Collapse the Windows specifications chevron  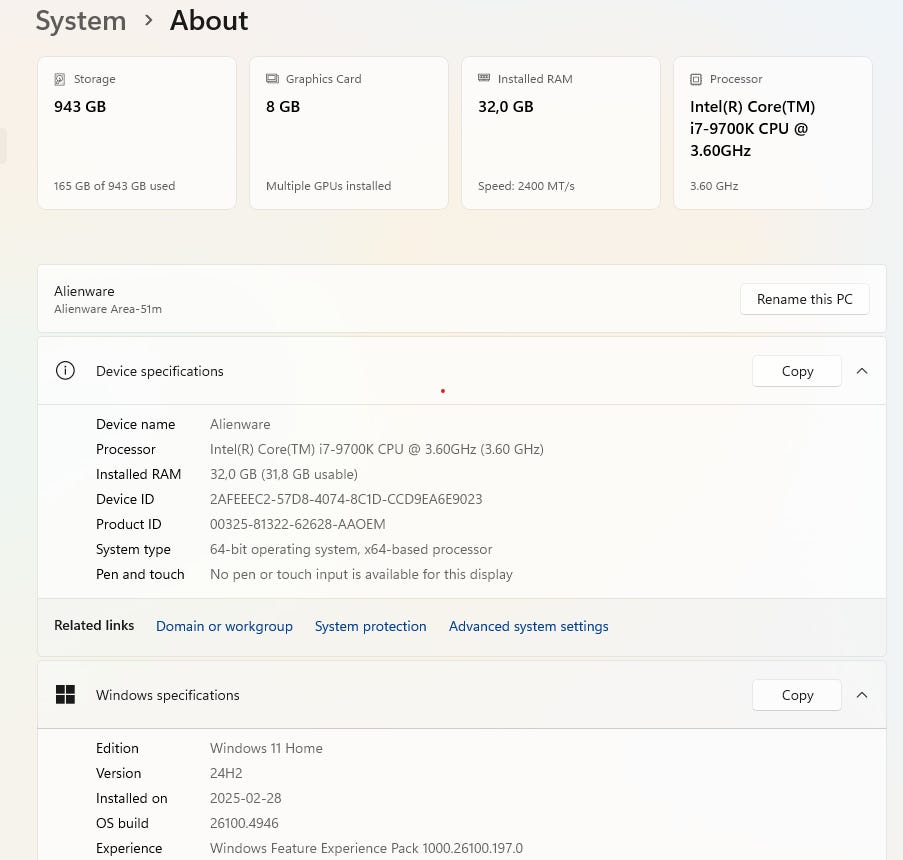[x=862, y=695]
